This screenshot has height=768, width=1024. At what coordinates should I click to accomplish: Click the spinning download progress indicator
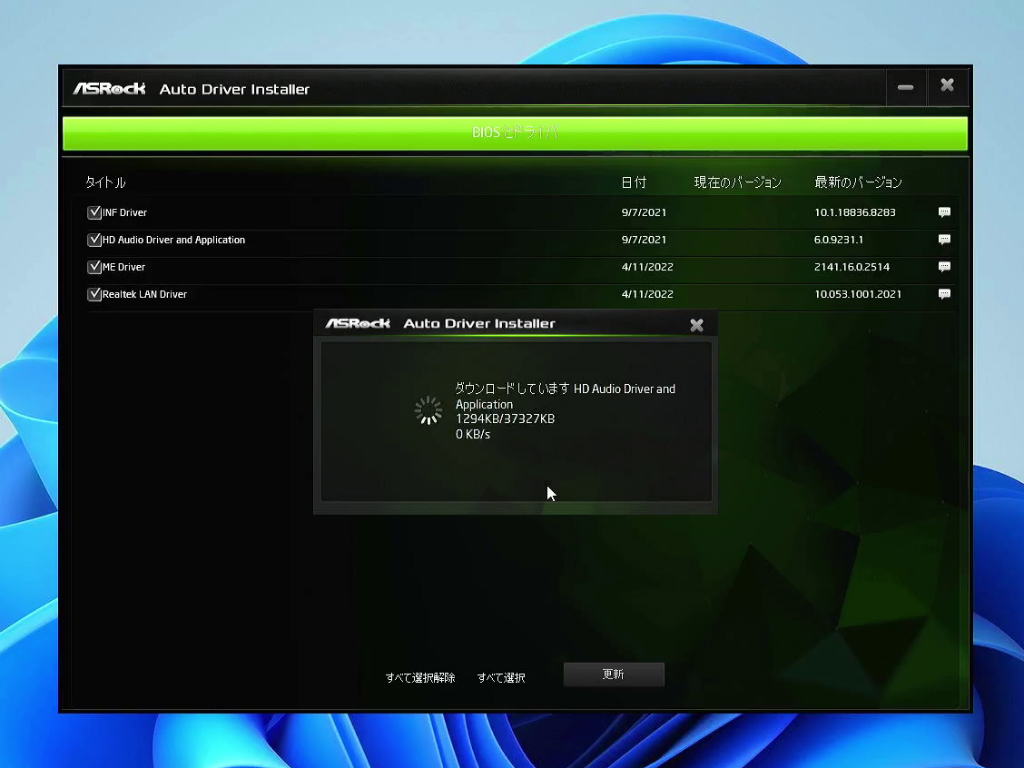click(x=428, y=411)
